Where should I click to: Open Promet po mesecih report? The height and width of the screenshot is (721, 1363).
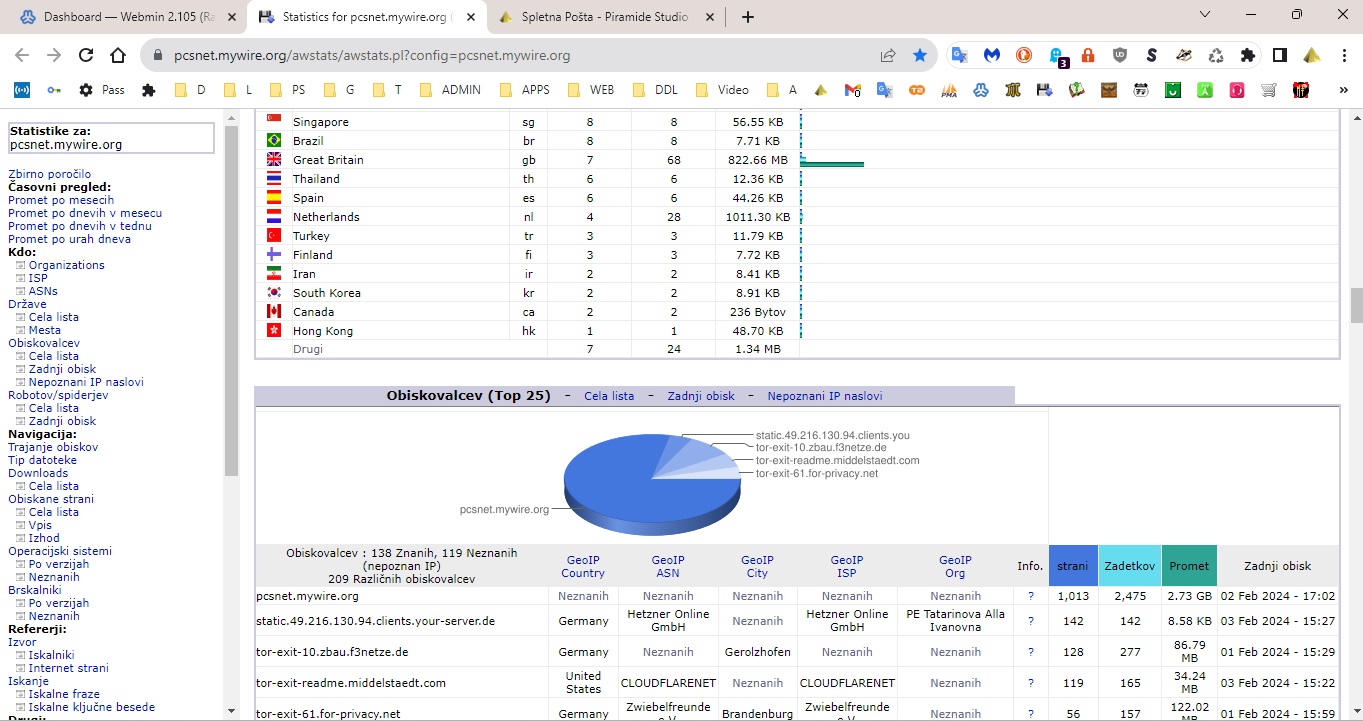click(x=61, y=200)
